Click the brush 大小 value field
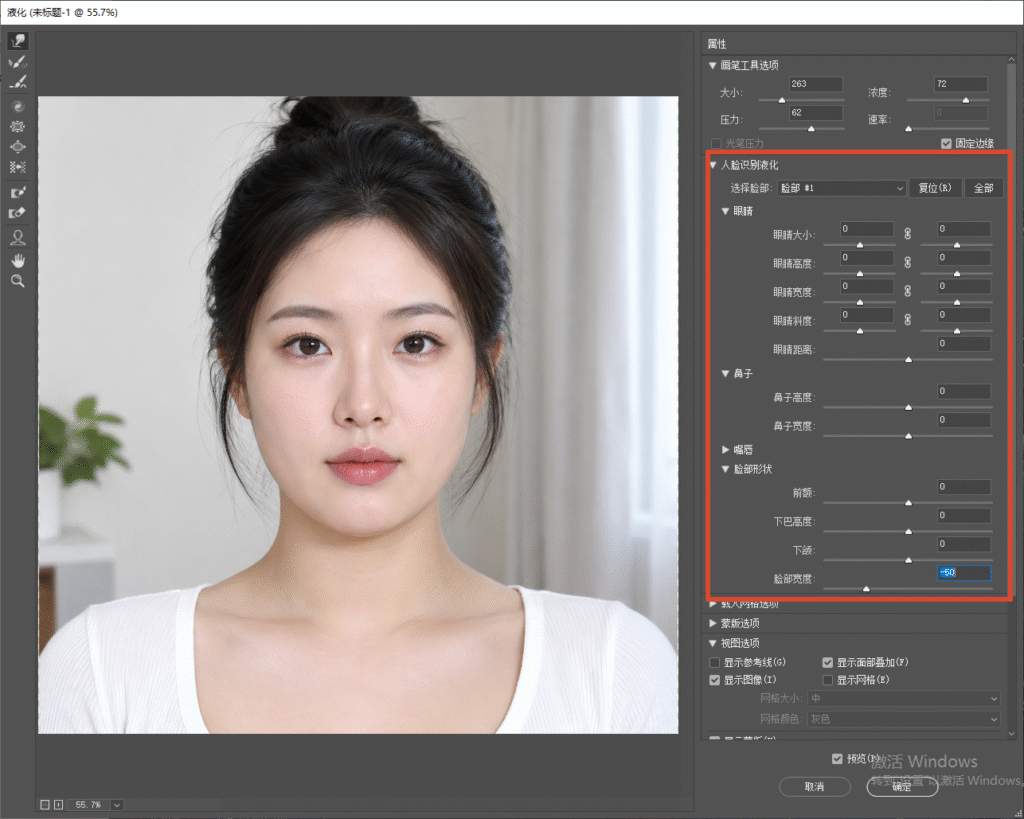Image resolution: width=1024 pixels, height=819 pixels. [x=816, y=84]
